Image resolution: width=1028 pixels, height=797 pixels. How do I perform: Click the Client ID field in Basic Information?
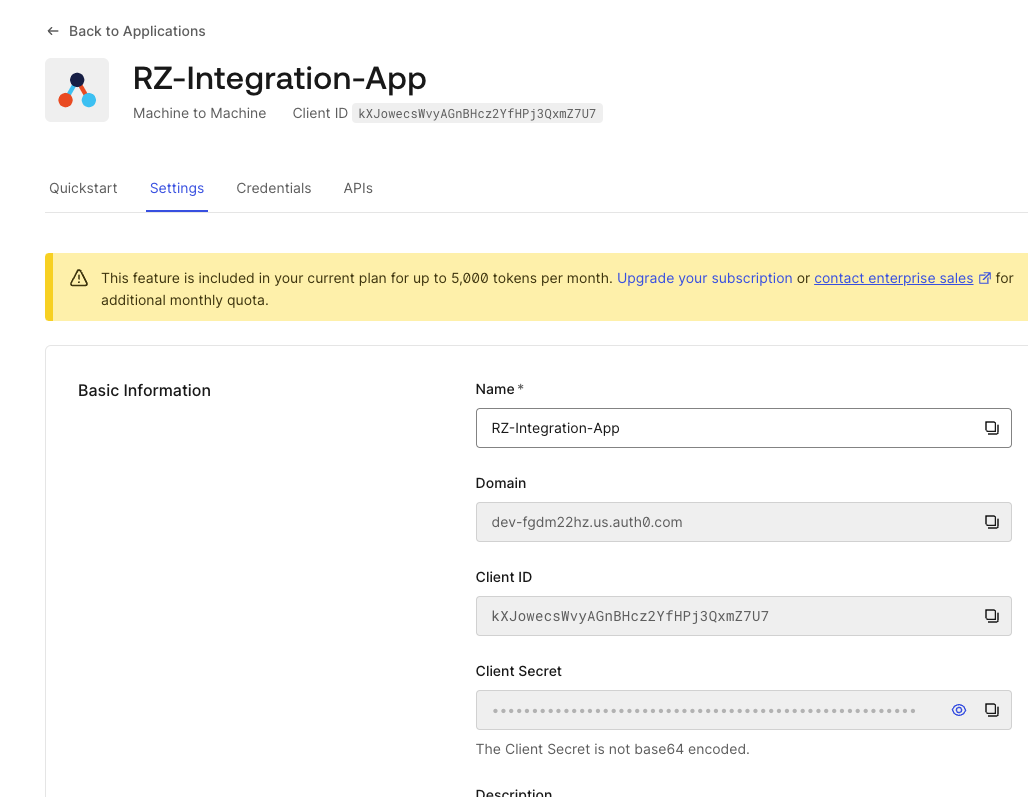pyautogui.click(x=720, y=616)
